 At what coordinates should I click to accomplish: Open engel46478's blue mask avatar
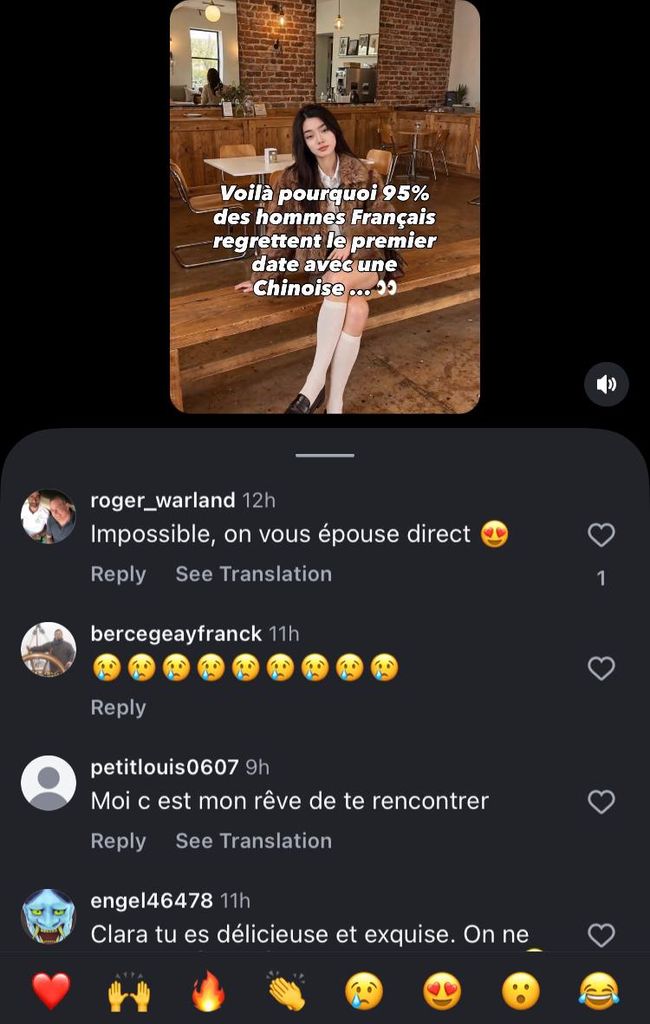click(x=48, y=916)
